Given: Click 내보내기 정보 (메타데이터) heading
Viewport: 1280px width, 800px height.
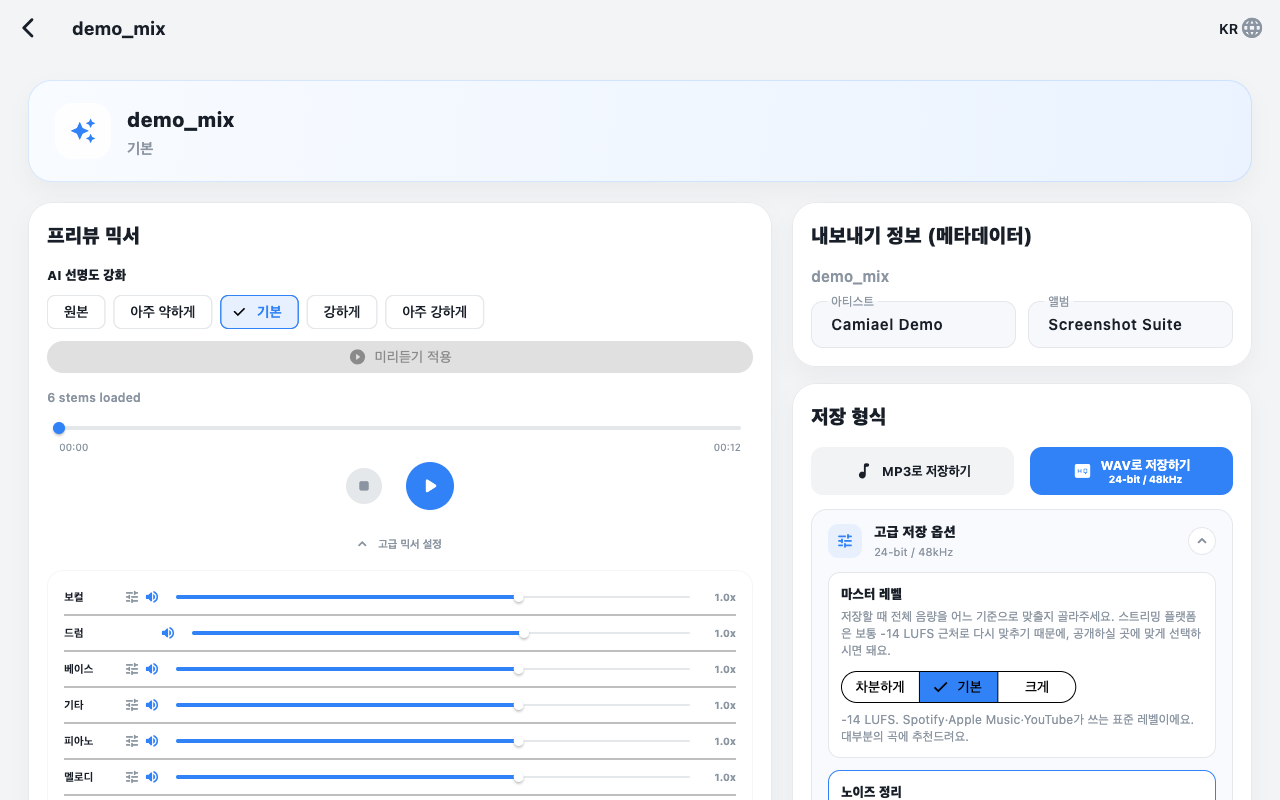Looking at the screenshot, I should pyautogui.click(x=921, y=236).
